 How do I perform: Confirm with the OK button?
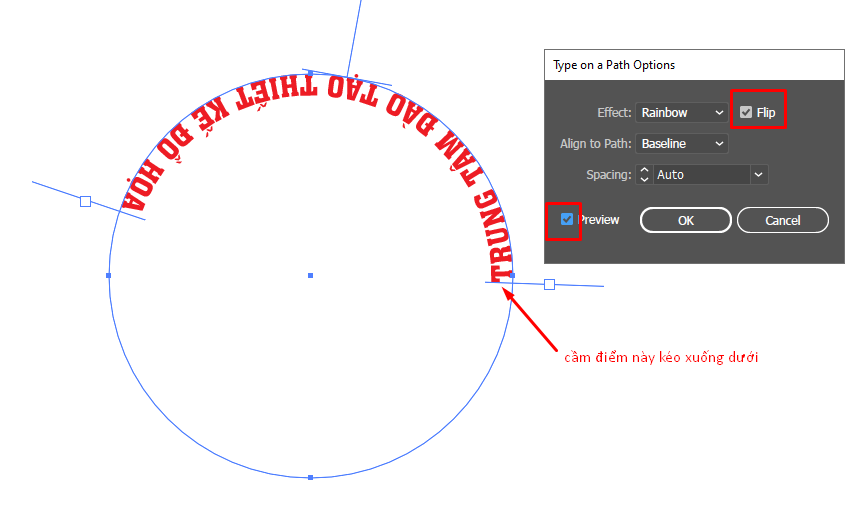(x=685, y=220)
